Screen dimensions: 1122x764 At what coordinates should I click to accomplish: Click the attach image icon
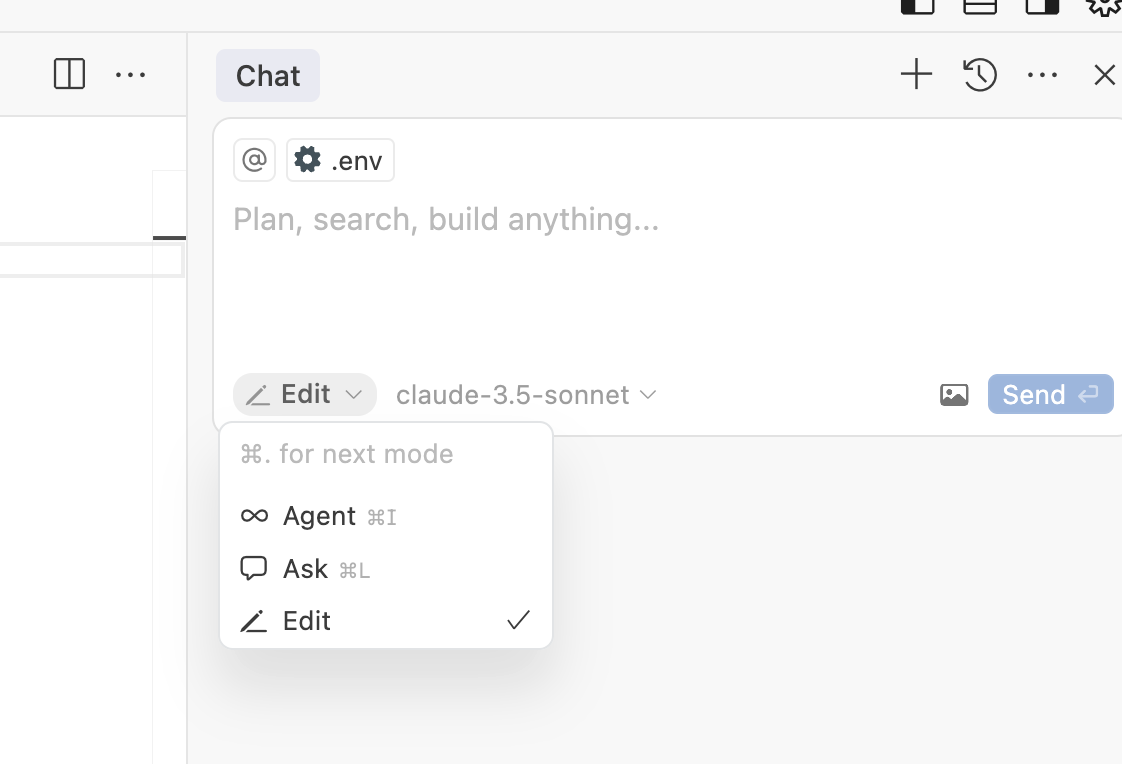pos(954,395)
